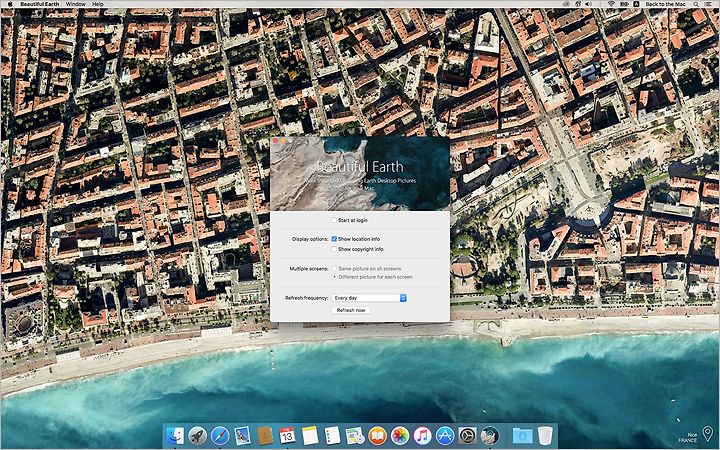Open the Window menu

(x=75, y=4)
